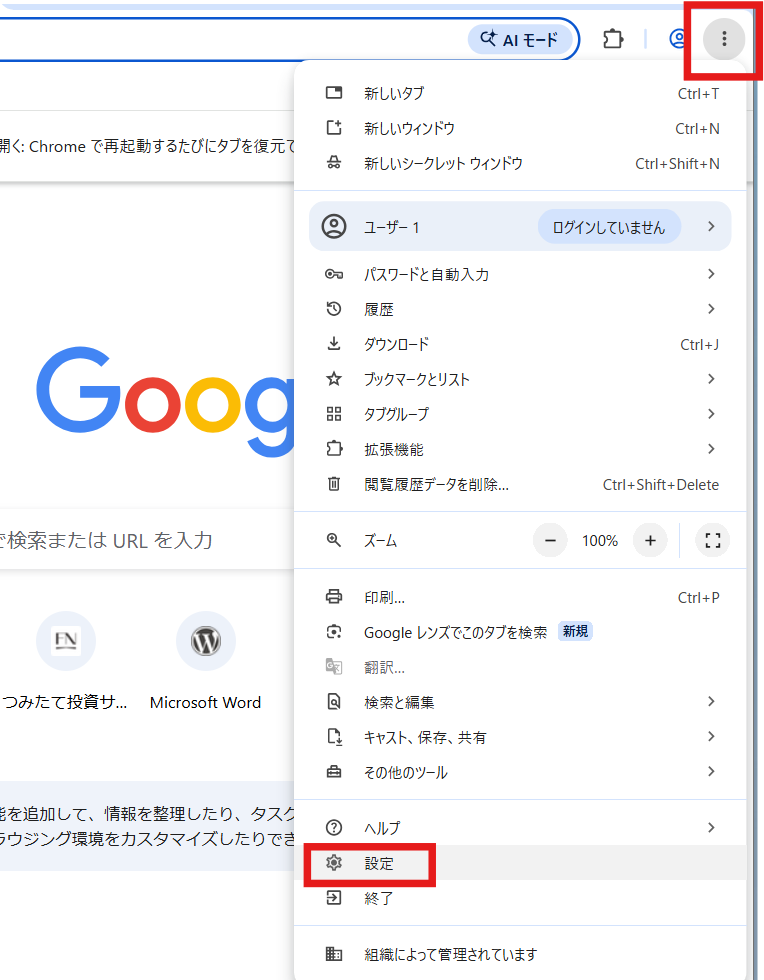Screen dimensions: 764x980
Task: Open 検索と編集 submenu
Action: [520, 702]
